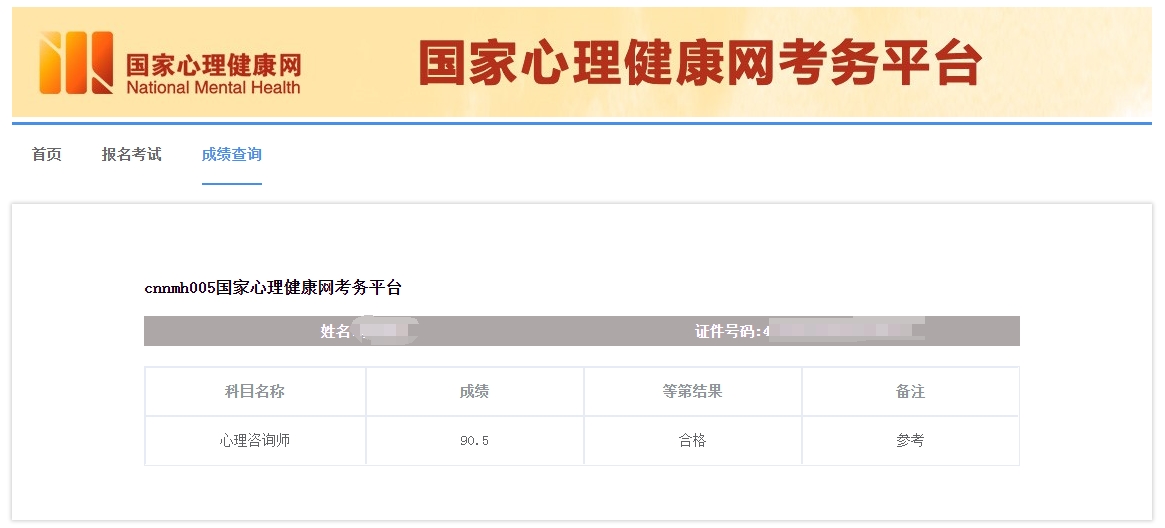Image resolution: width=1165 pixels, height=528 pixels.
Task: Click the cnnmh005国家心理健康网考务平台 heading
Action: coord(273,288)
